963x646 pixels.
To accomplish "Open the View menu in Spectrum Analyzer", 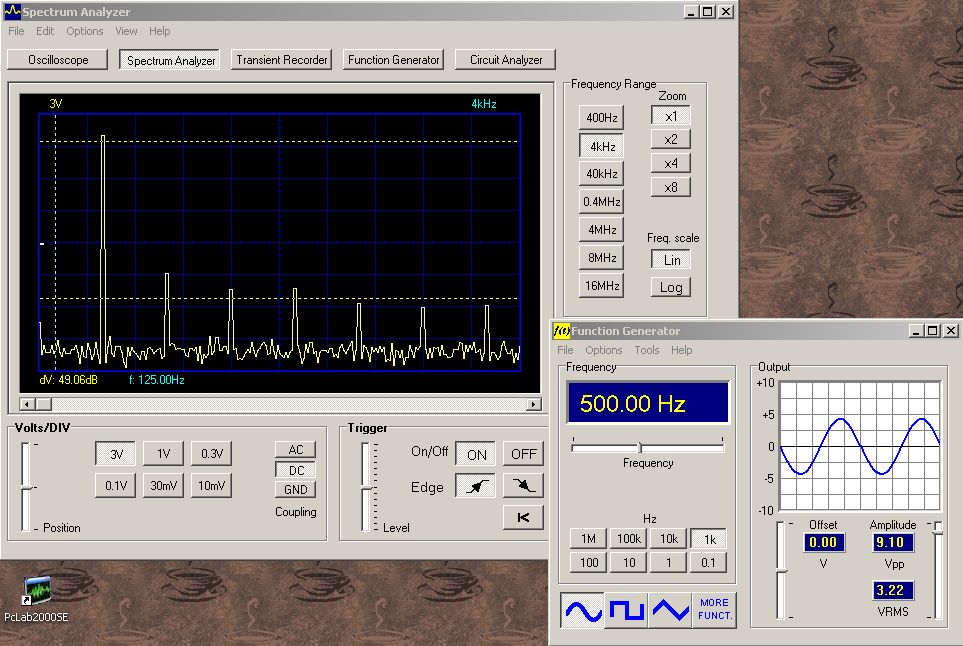I will tap(126, 31).
